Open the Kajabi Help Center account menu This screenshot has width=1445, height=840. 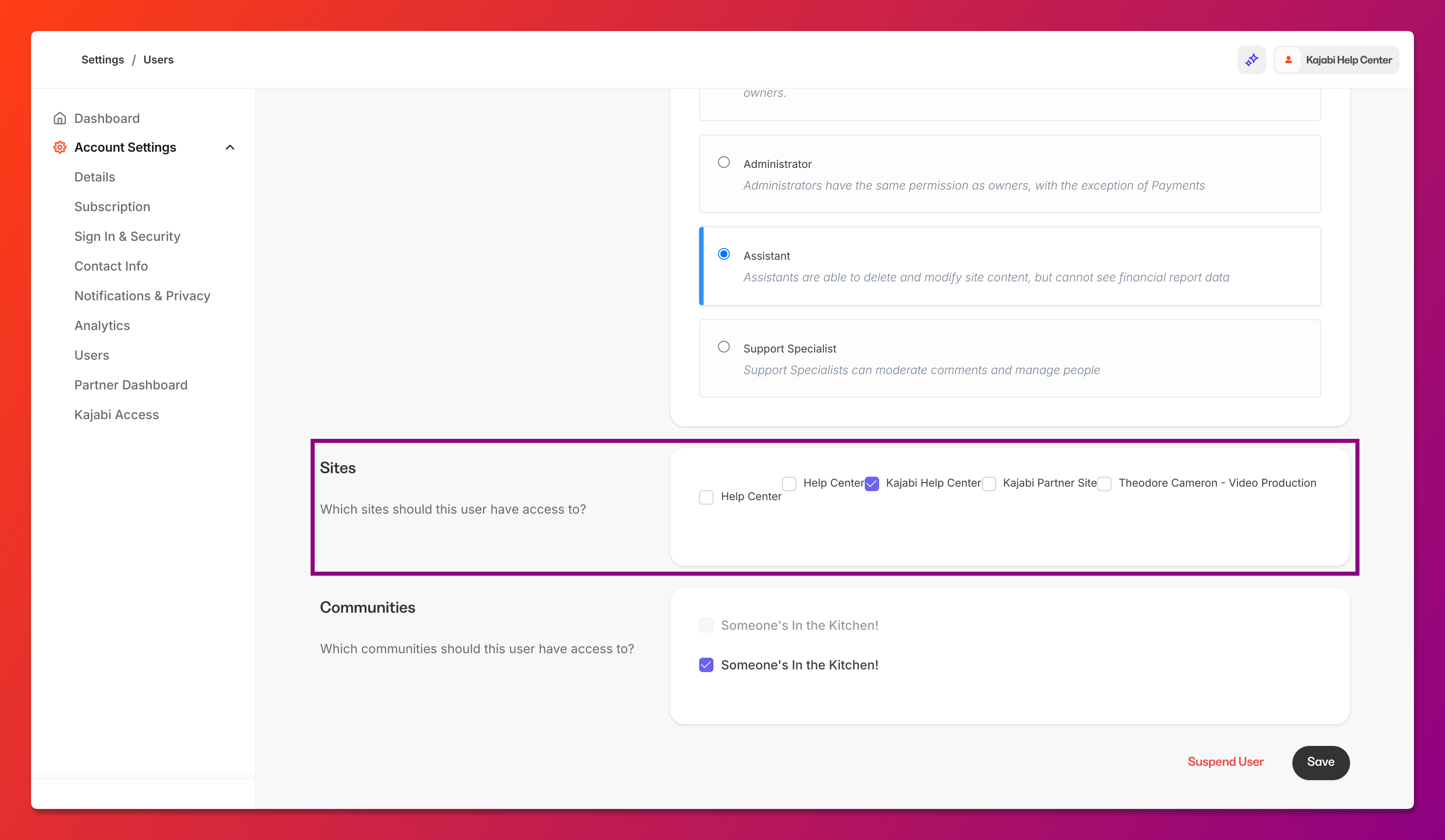pos(1337,59)
